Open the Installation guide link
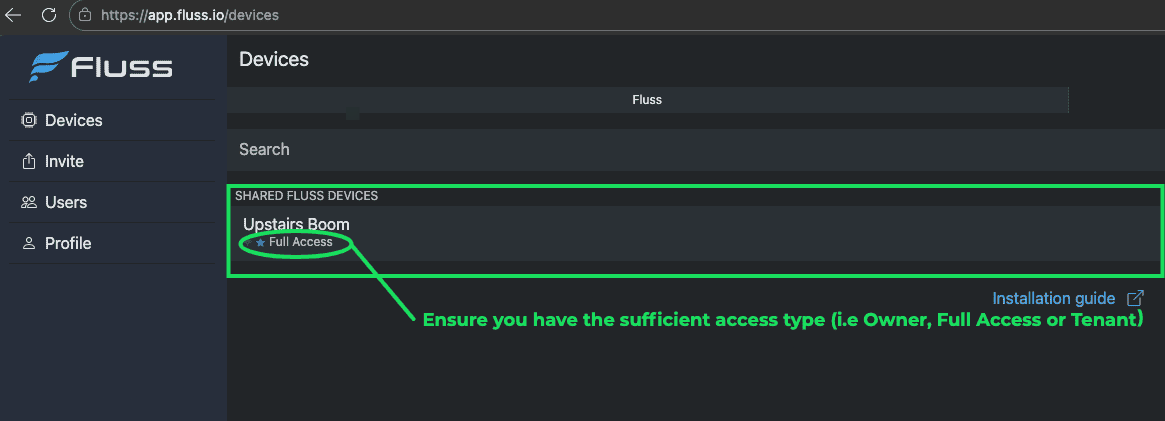1165x421 pixels. point(1053,298)
